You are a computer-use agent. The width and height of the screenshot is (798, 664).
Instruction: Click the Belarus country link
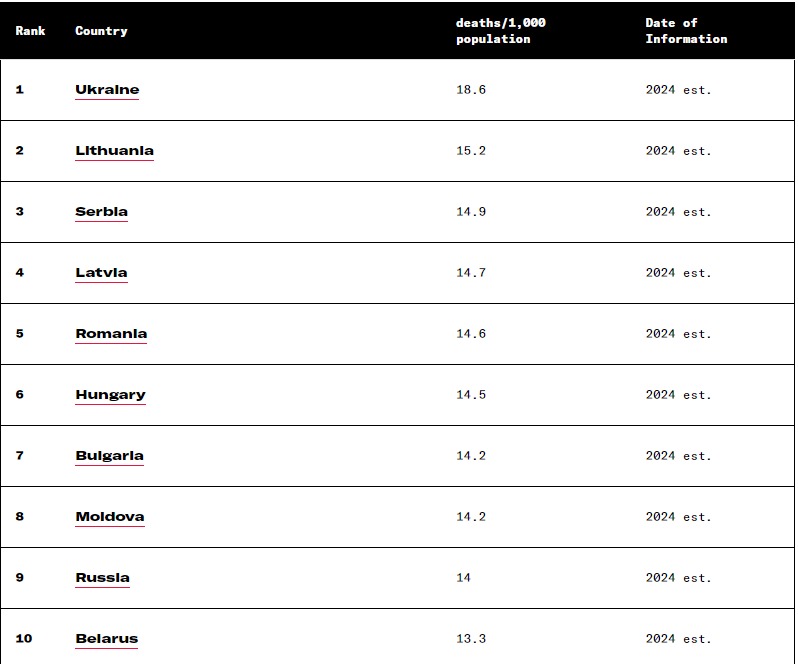click(x=106, y=639)
